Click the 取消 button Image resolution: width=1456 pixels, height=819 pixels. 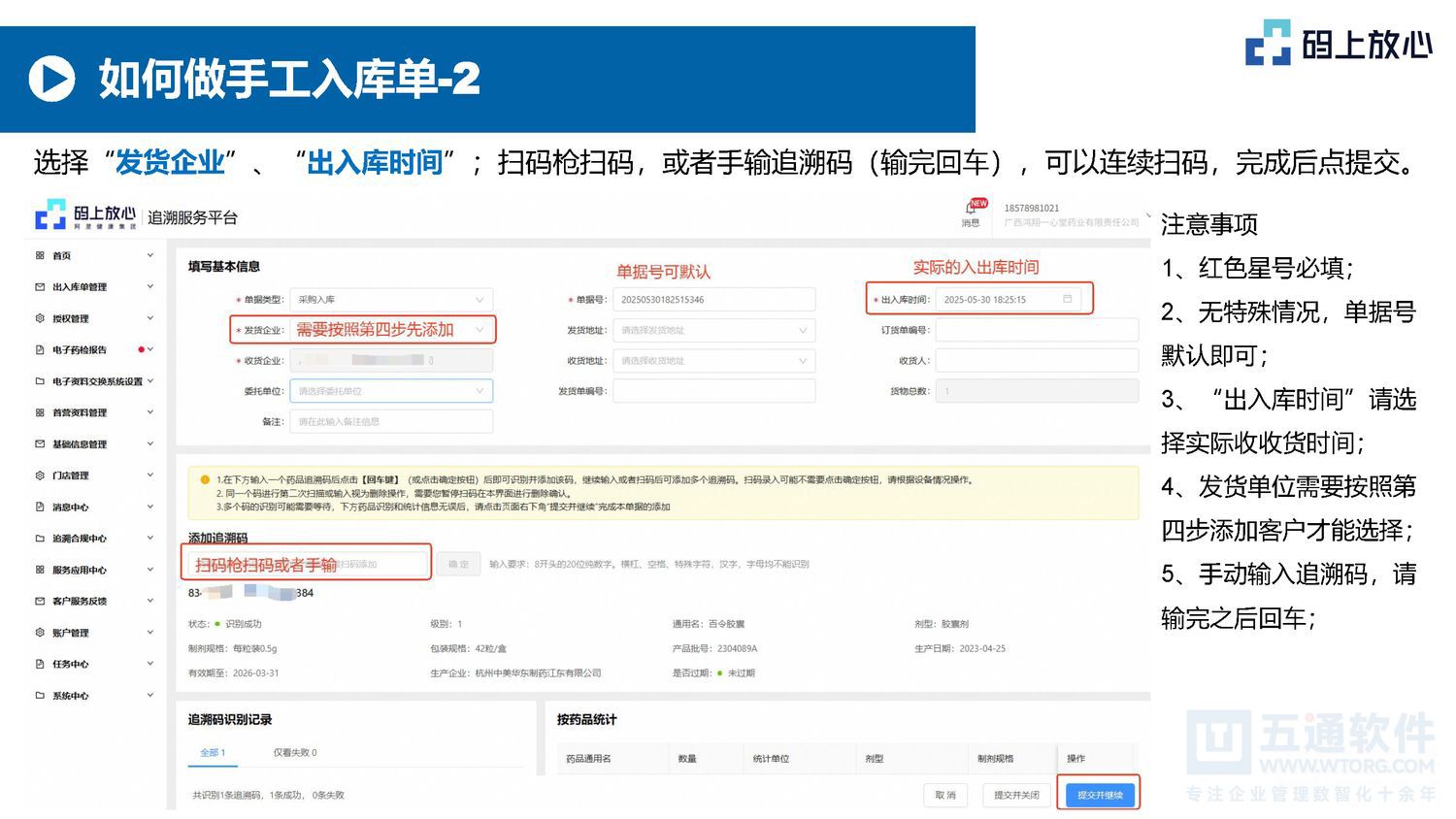pos(943,794)
